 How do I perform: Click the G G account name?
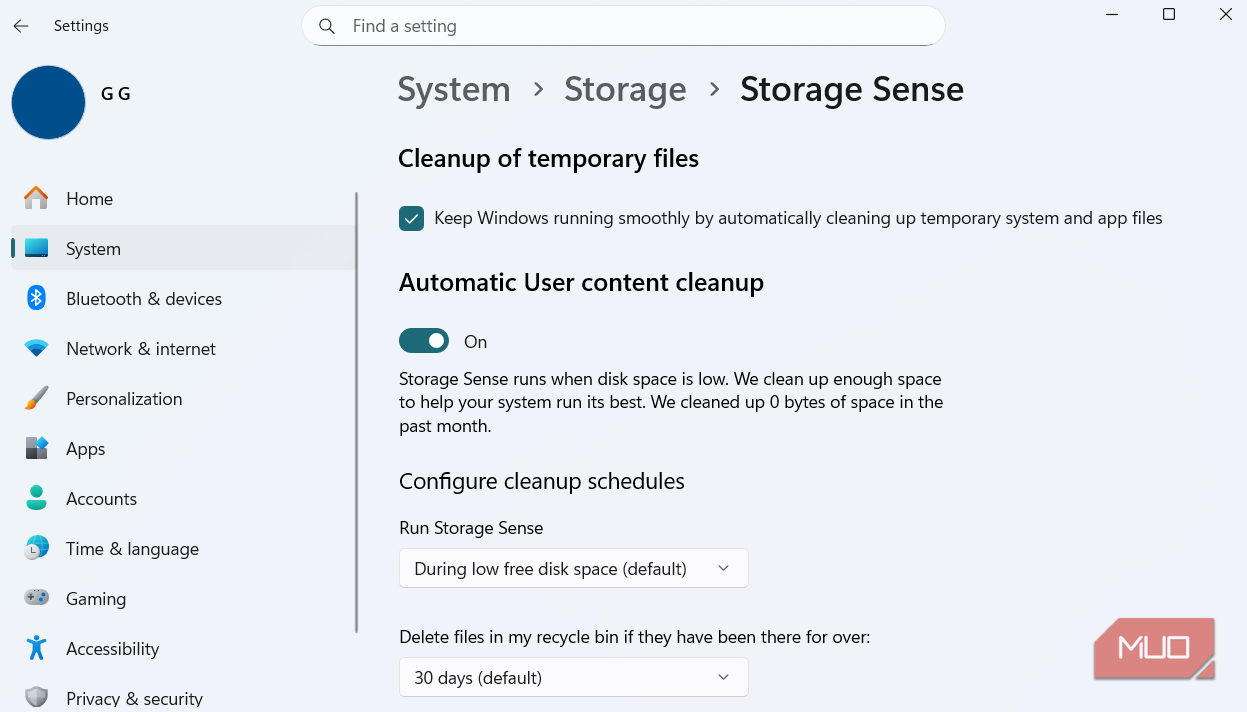click(116, 94)
